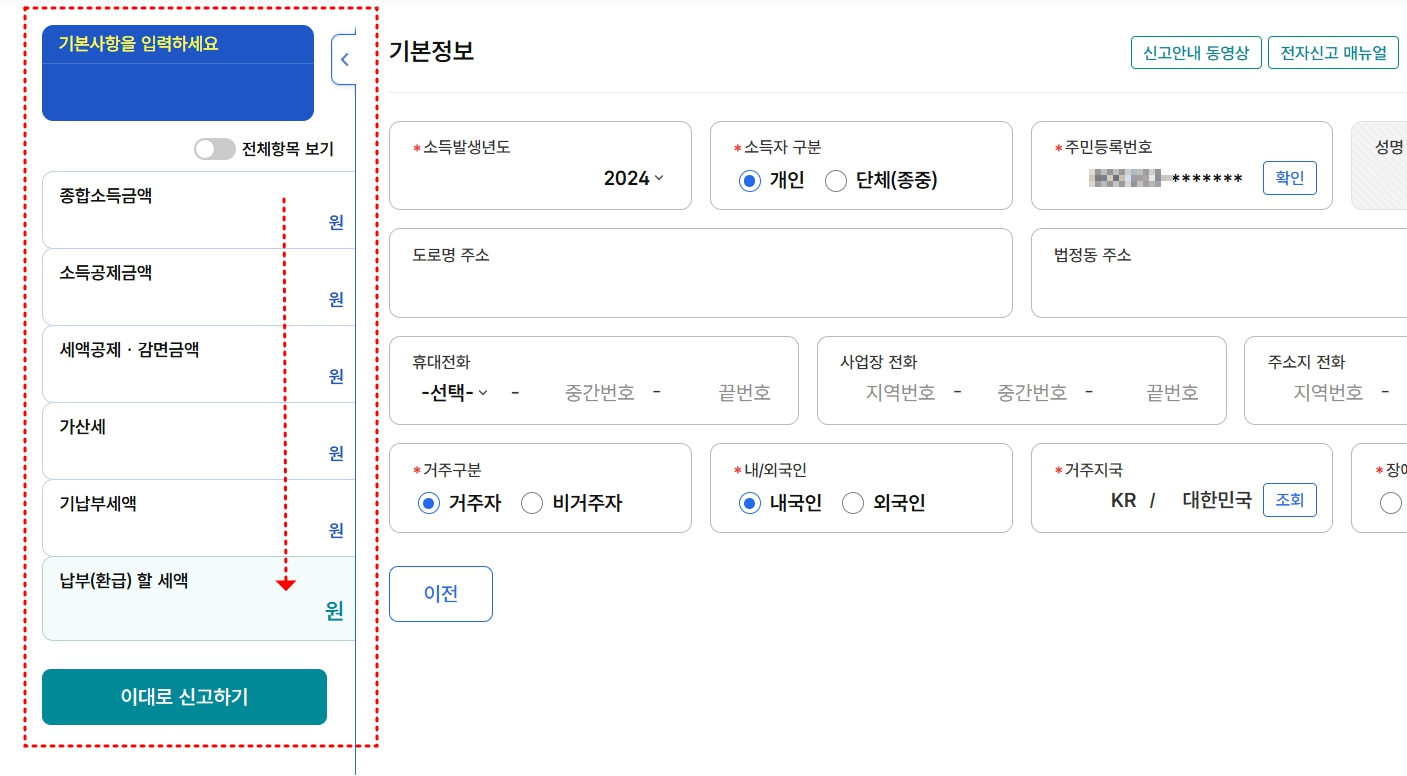The width and height of the screenshot is (1407, 776).
Task: Toggle the 전체항목 보기 switch
Action: pos(215,149)
